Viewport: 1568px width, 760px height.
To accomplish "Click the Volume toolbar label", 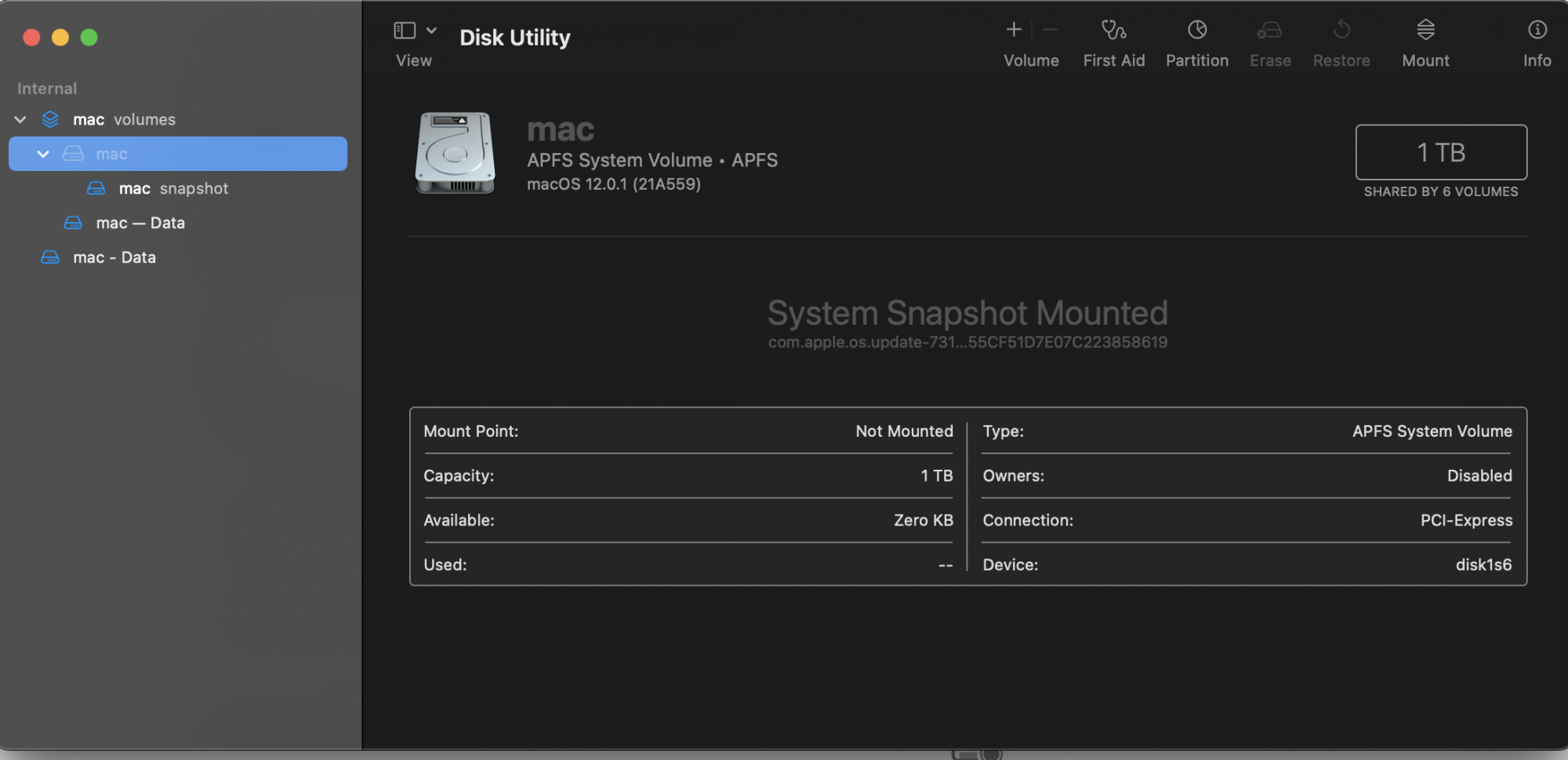I will coord(1031,60).
